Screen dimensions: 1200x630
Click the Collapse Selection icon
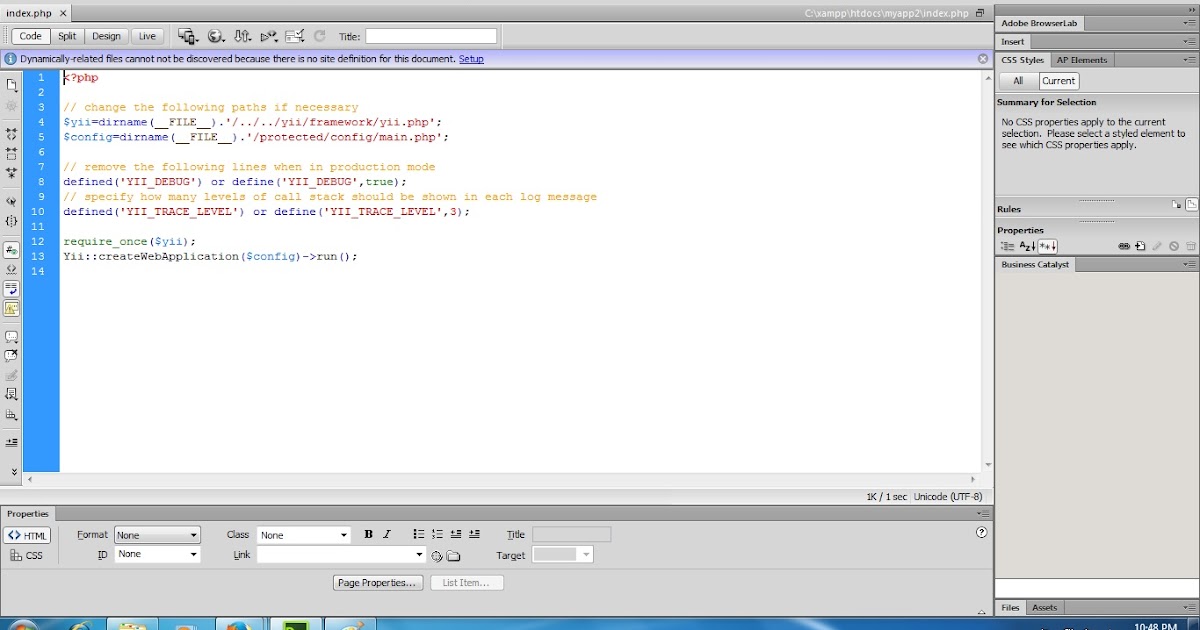(x=12, y=153)
